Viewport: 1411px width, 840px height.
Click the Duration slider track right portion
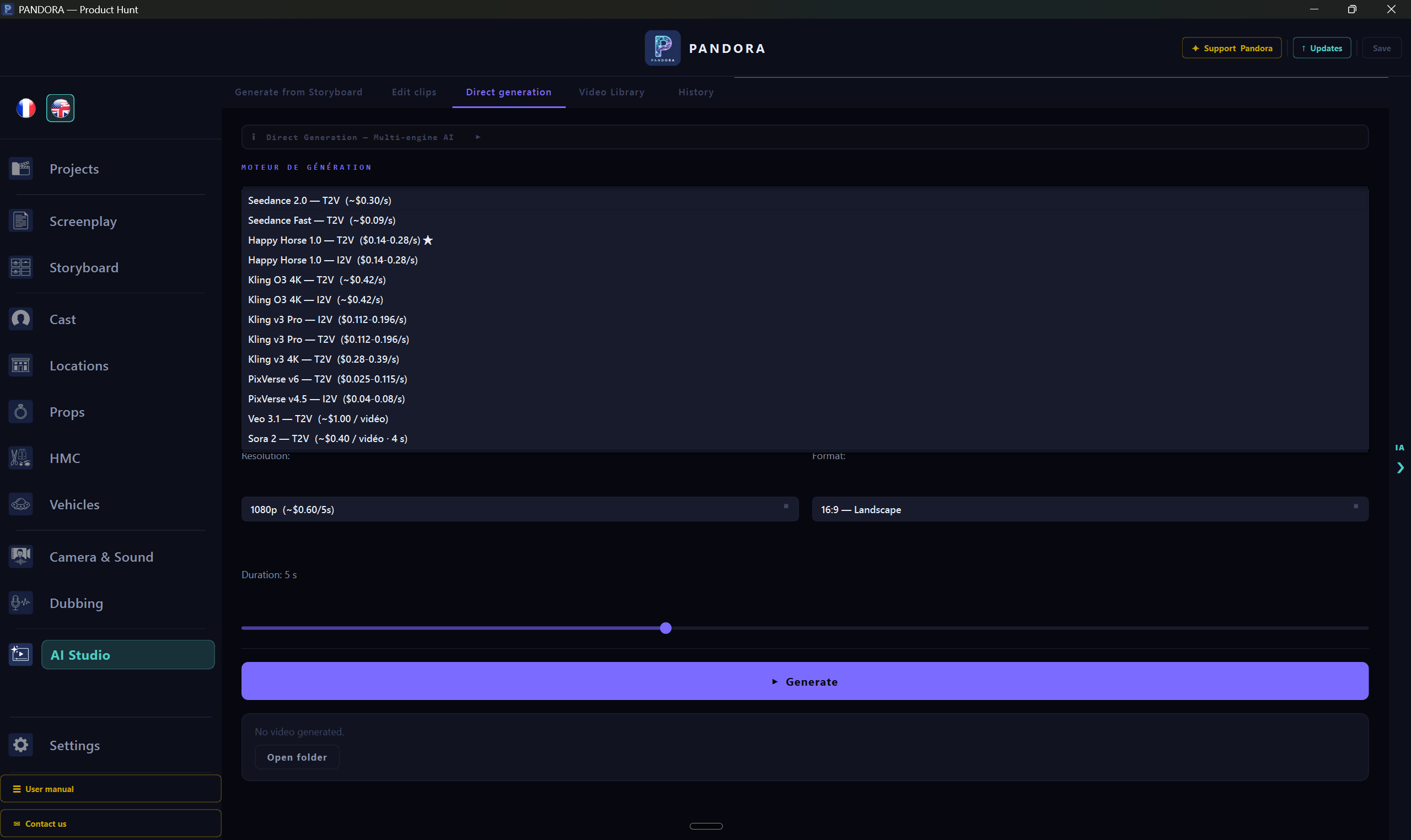[1020, 628]
